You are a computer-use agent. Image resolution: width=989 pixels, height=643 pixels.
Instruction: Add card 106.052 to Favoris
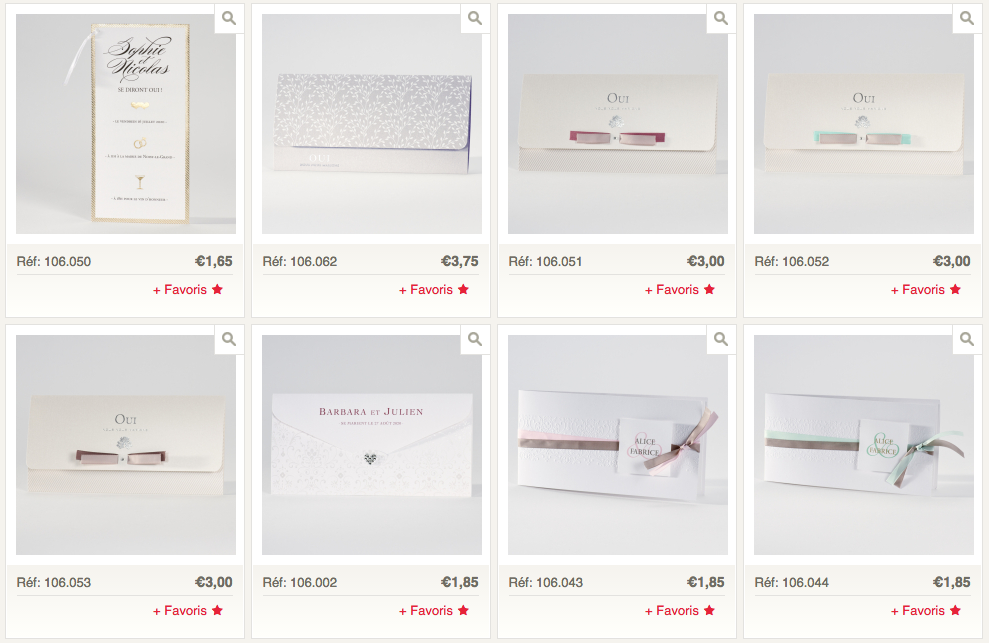pyautogui.click(x=926, y=290)
